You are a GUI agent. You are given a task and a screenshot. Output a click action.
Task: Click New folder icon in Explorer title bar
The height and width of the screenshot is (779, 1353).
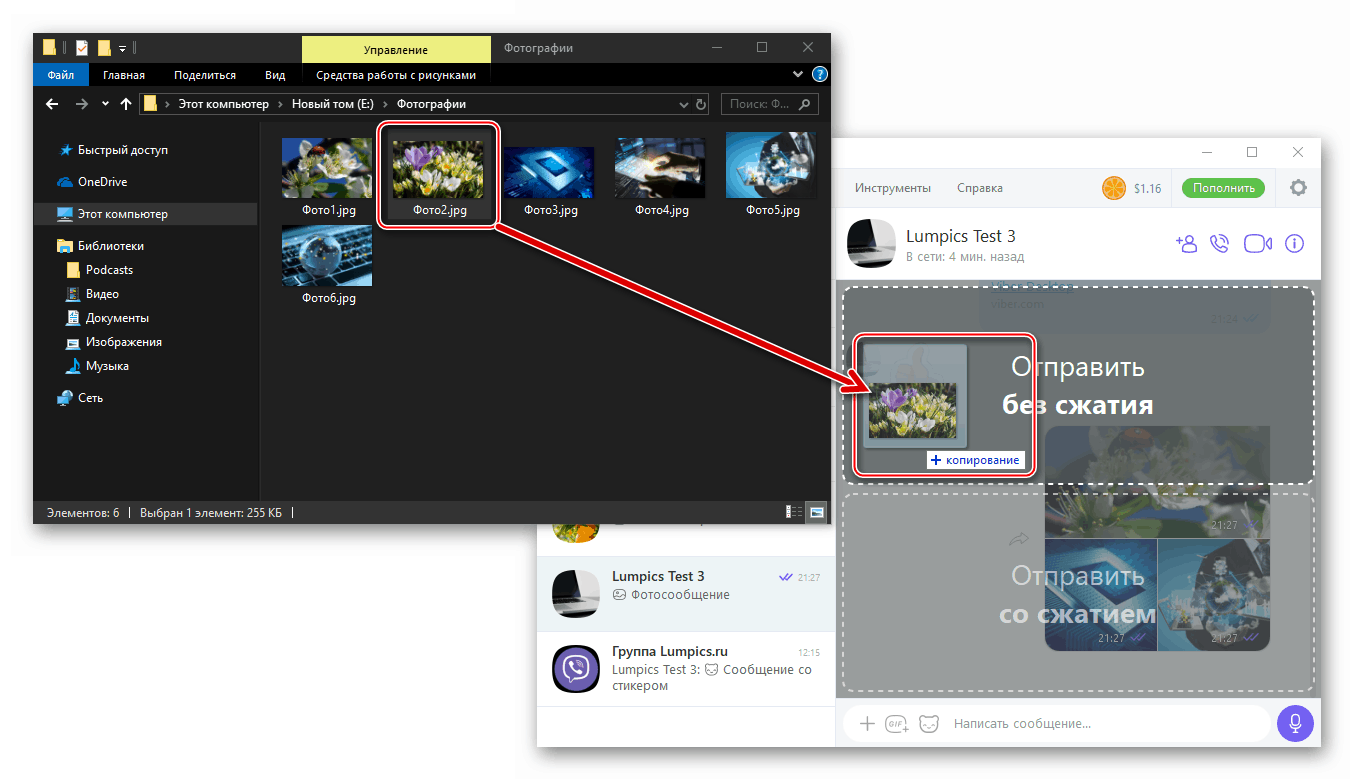point(104,47)
